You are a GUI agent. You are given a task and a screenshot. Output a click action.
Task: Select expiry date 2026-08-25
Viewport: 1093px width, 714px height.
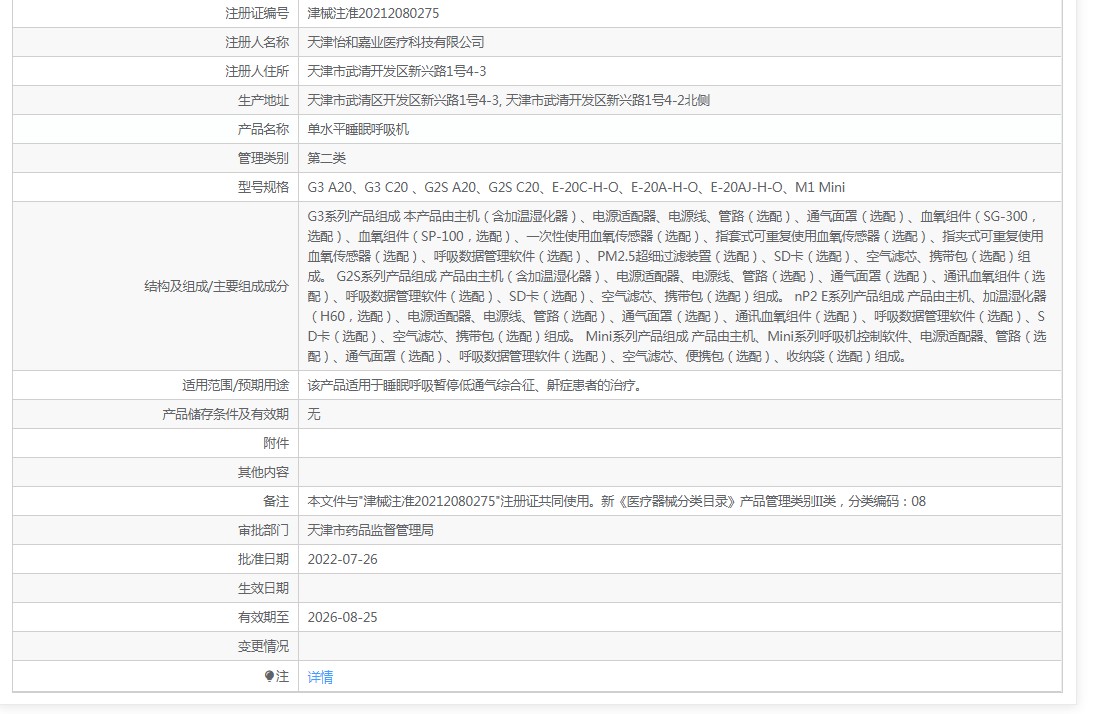(342, 618)
